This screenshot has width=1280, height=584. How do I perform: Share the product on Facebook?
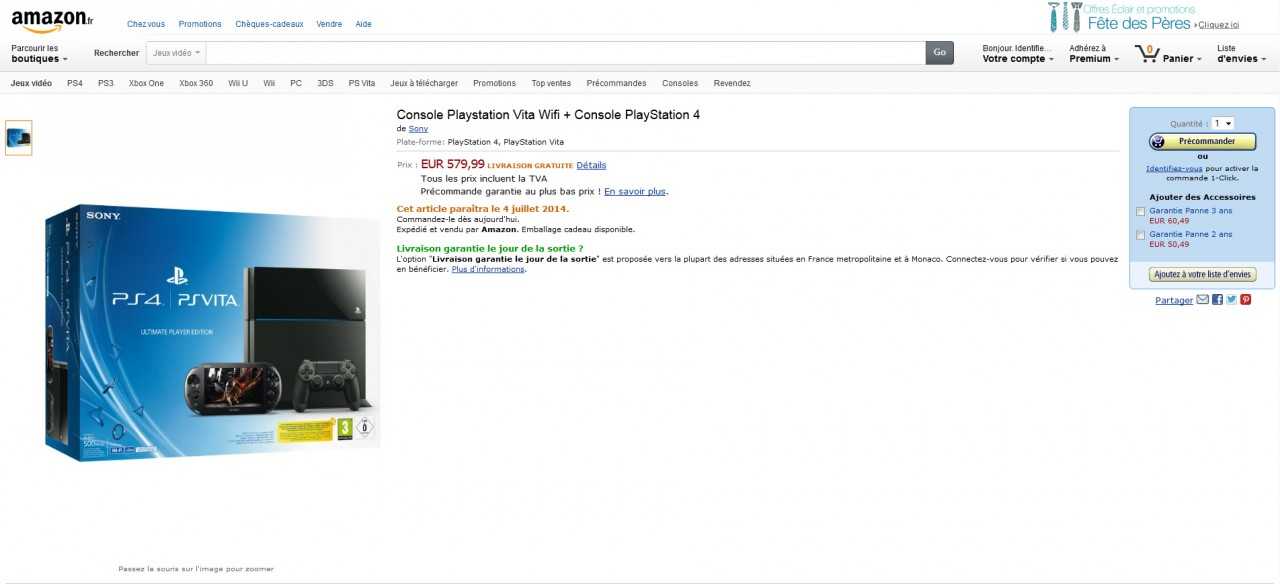tap(1217, 300)
